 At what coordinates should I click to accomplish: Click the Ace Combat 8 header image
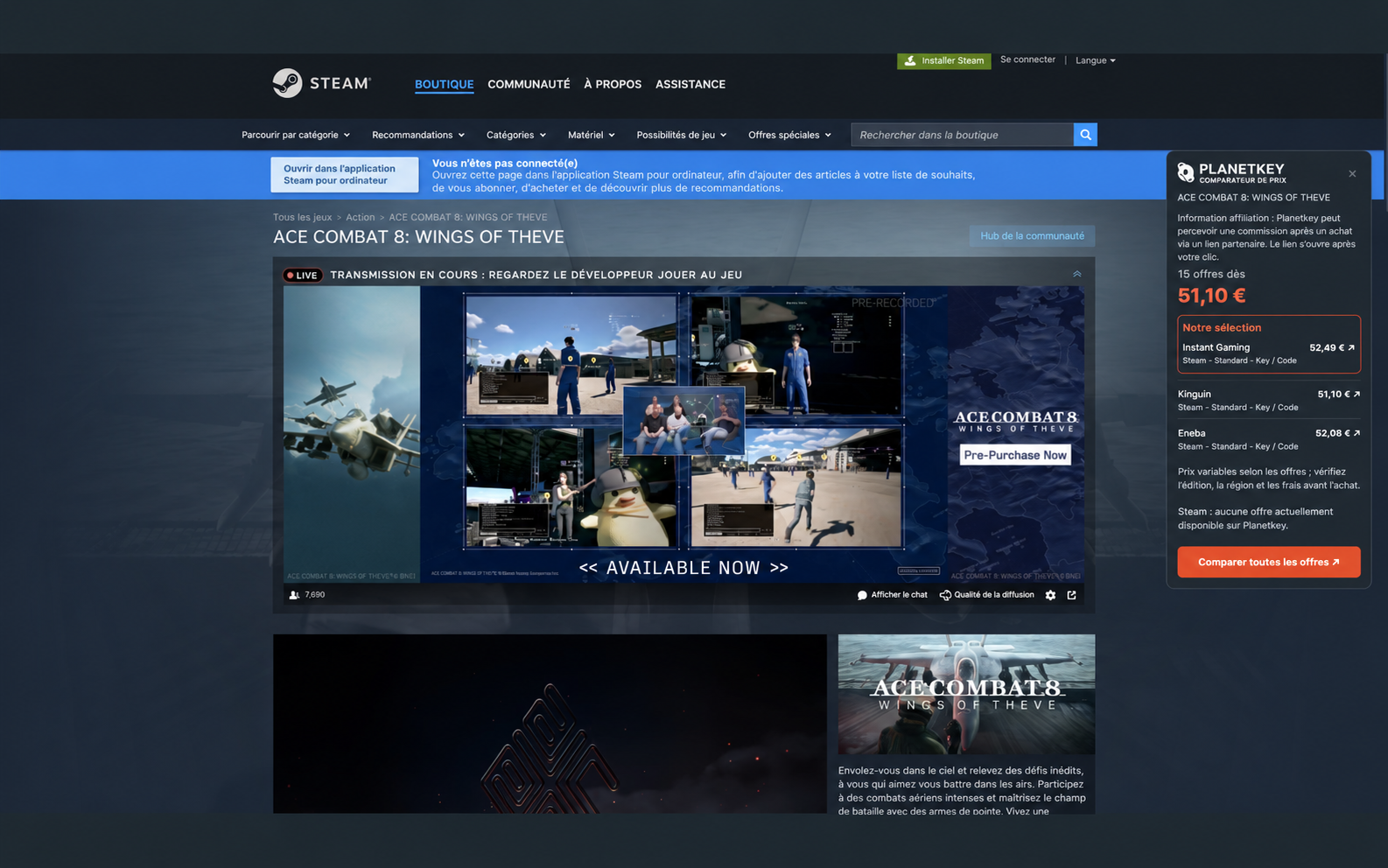coord(966,694)
